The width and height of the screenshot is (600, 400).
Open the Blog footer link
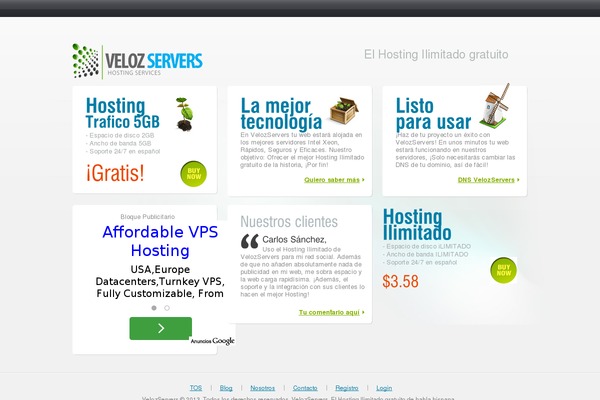[226, 388]
